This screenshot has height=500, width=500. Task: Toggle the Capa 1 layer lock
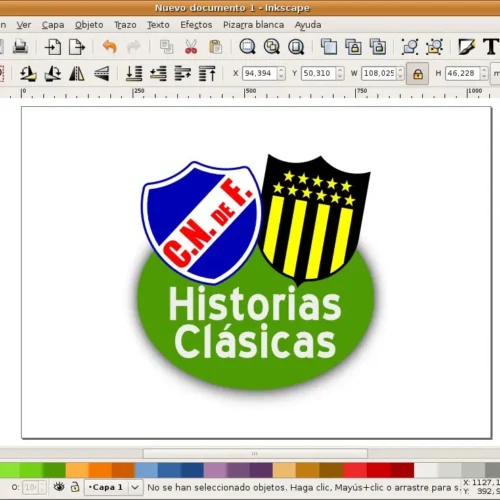point(75,487)
